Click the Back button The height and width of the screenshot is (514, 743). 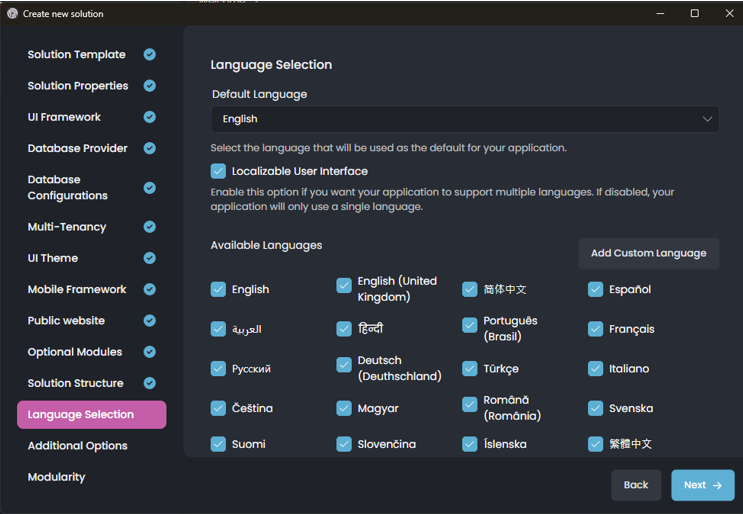[x=636, y=485]
